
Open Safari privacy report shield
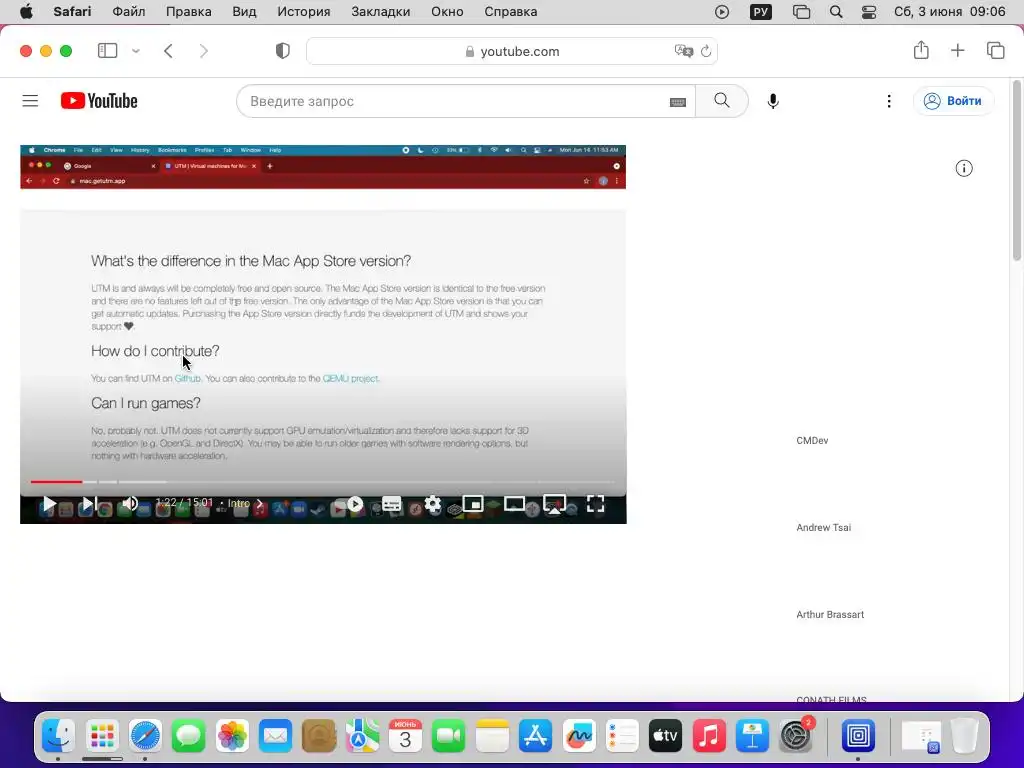(283, 51)
